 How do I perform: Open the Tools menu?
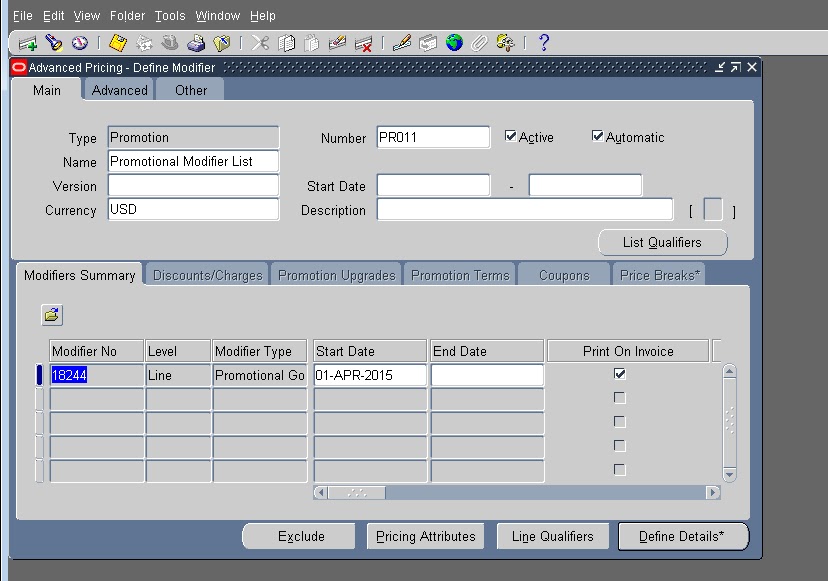(x=170, y=16)
